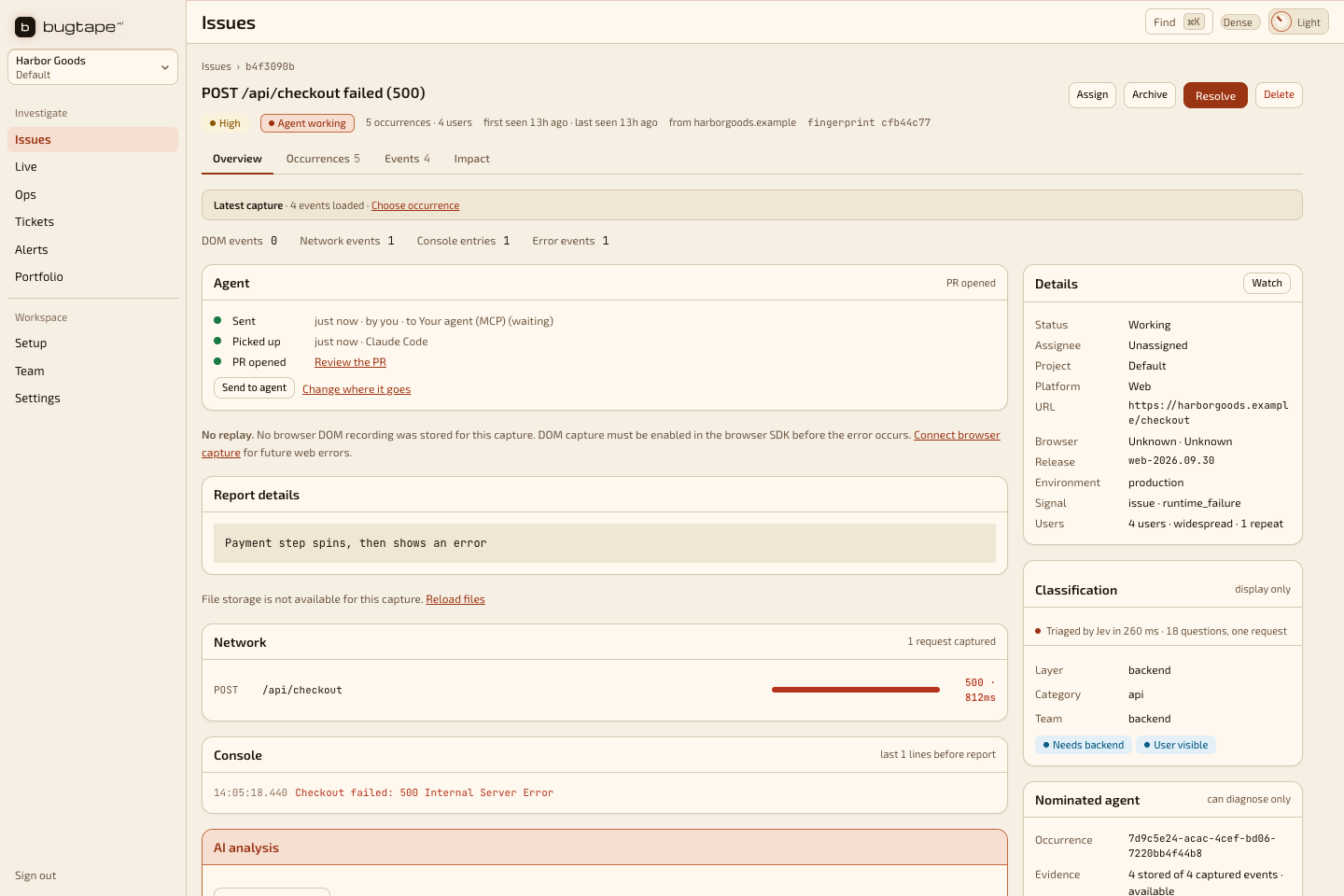
Task: Open the Review the PR link
Action: (x=350, y=363)
